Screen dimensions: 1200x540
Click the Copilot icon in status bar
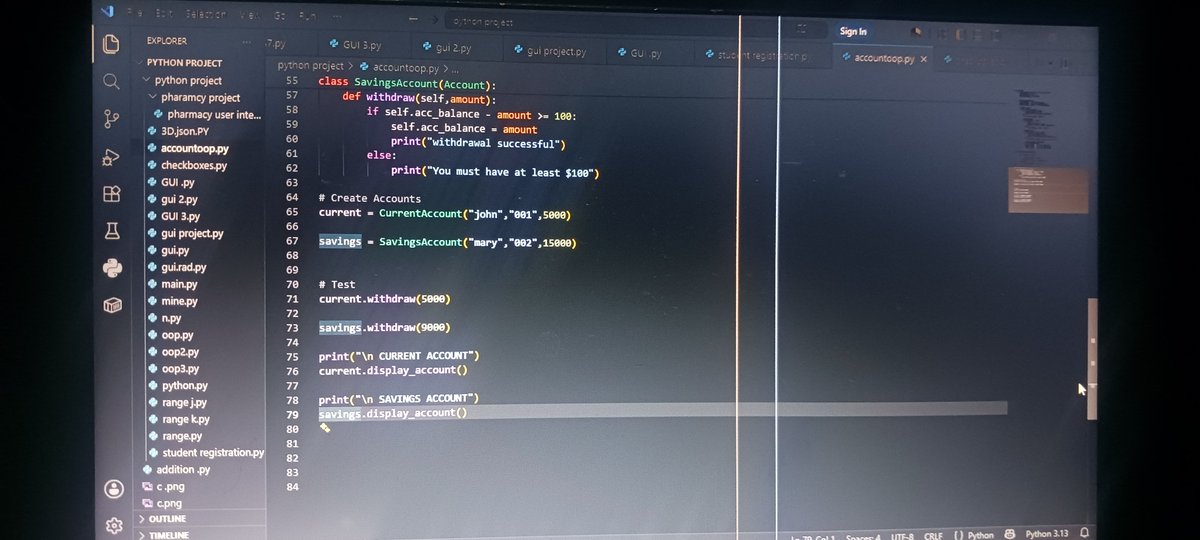click(1009, 534)
